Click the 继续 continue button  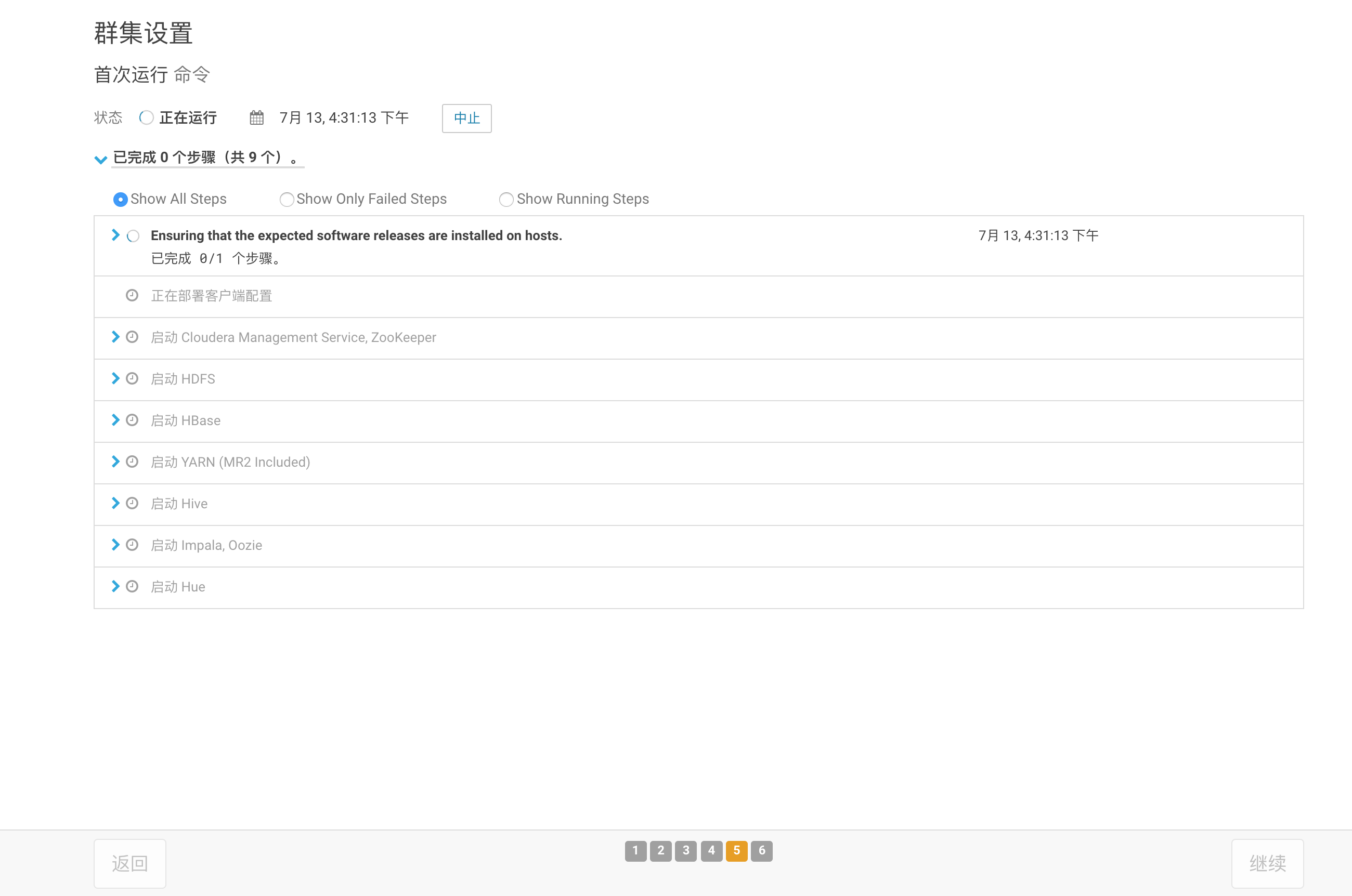click(1267, 863)
